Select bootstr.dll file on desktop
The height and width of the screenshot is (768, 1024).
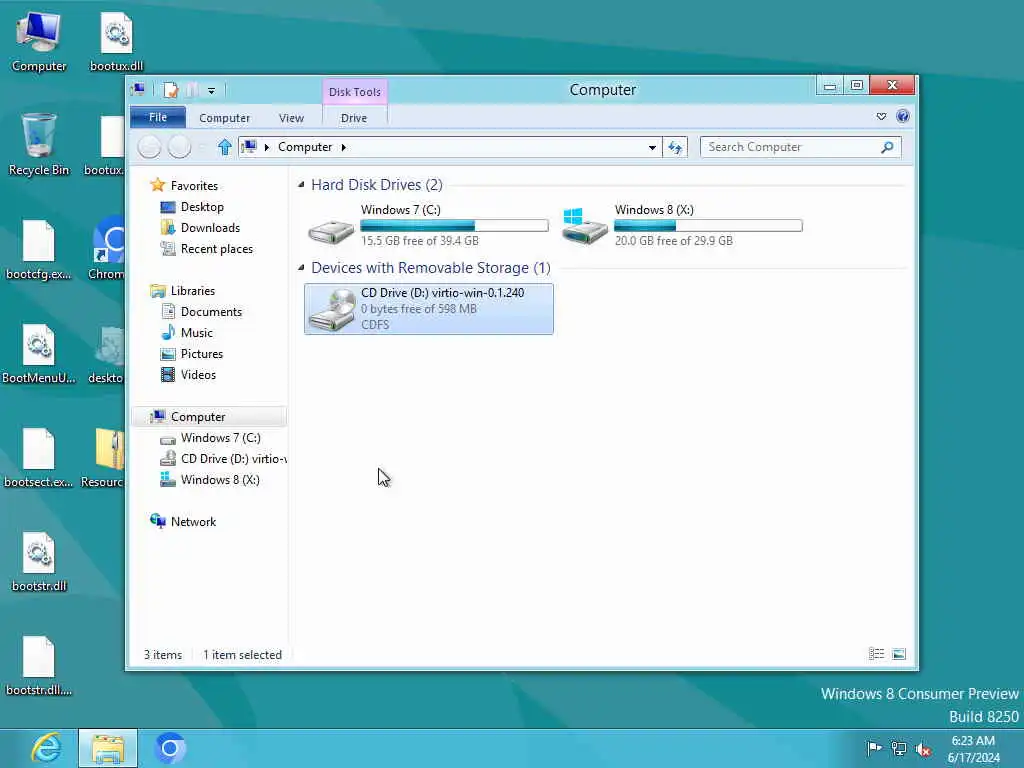coord(39,562)
